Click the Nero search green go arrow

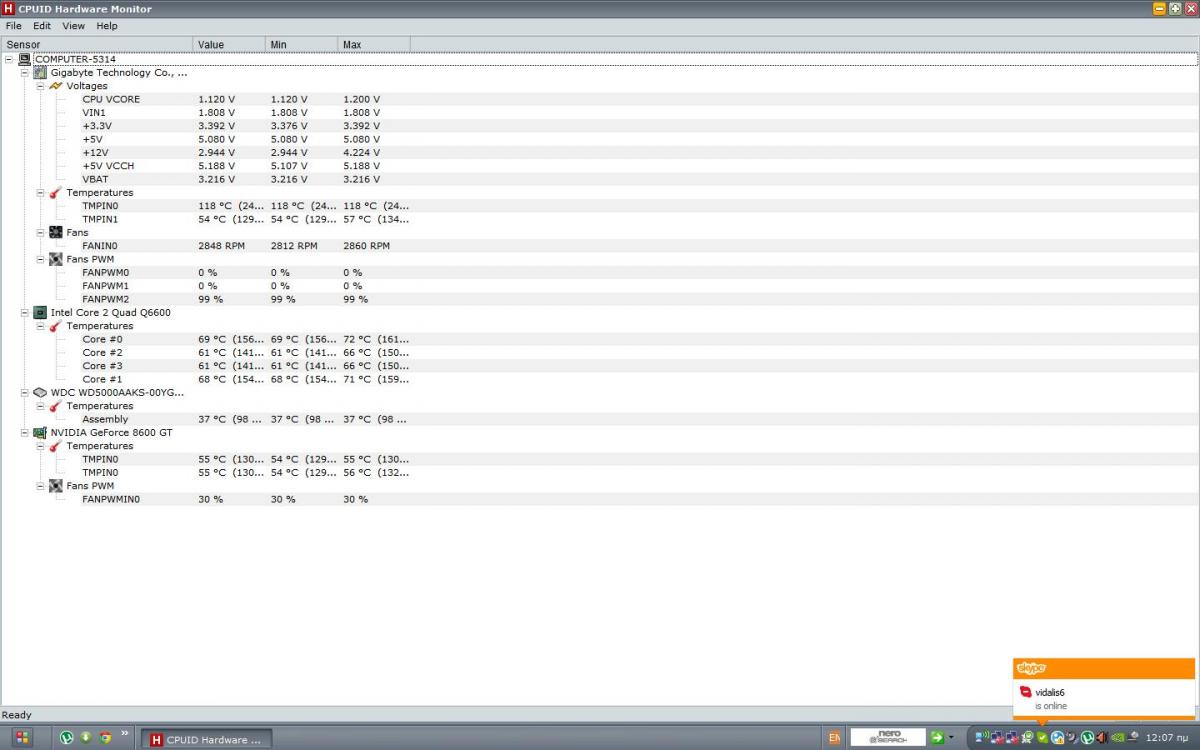(x=937, y=738)
